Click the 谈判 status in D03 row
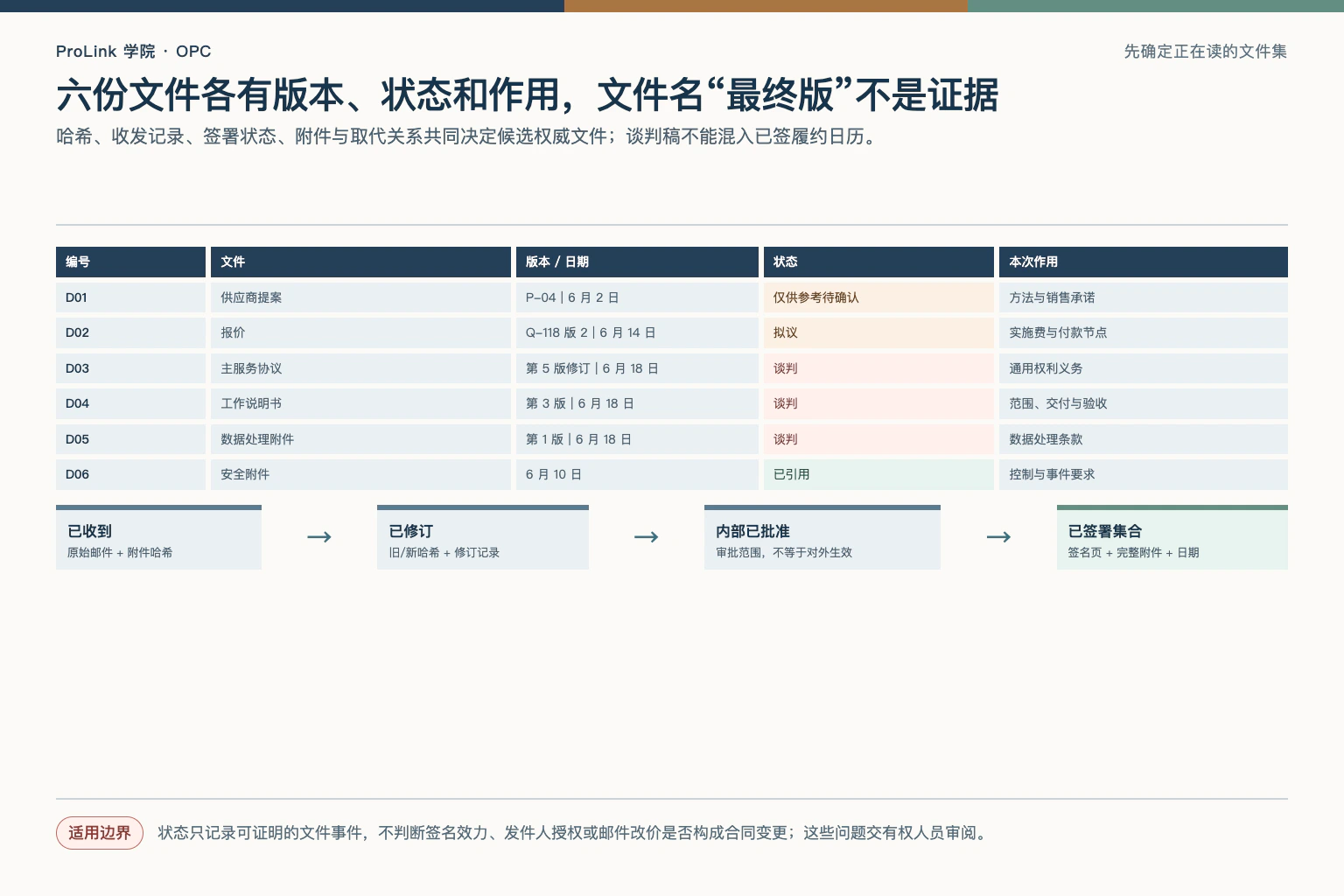The height and width of the screenshot is (896, 1344). click(878, 368)
